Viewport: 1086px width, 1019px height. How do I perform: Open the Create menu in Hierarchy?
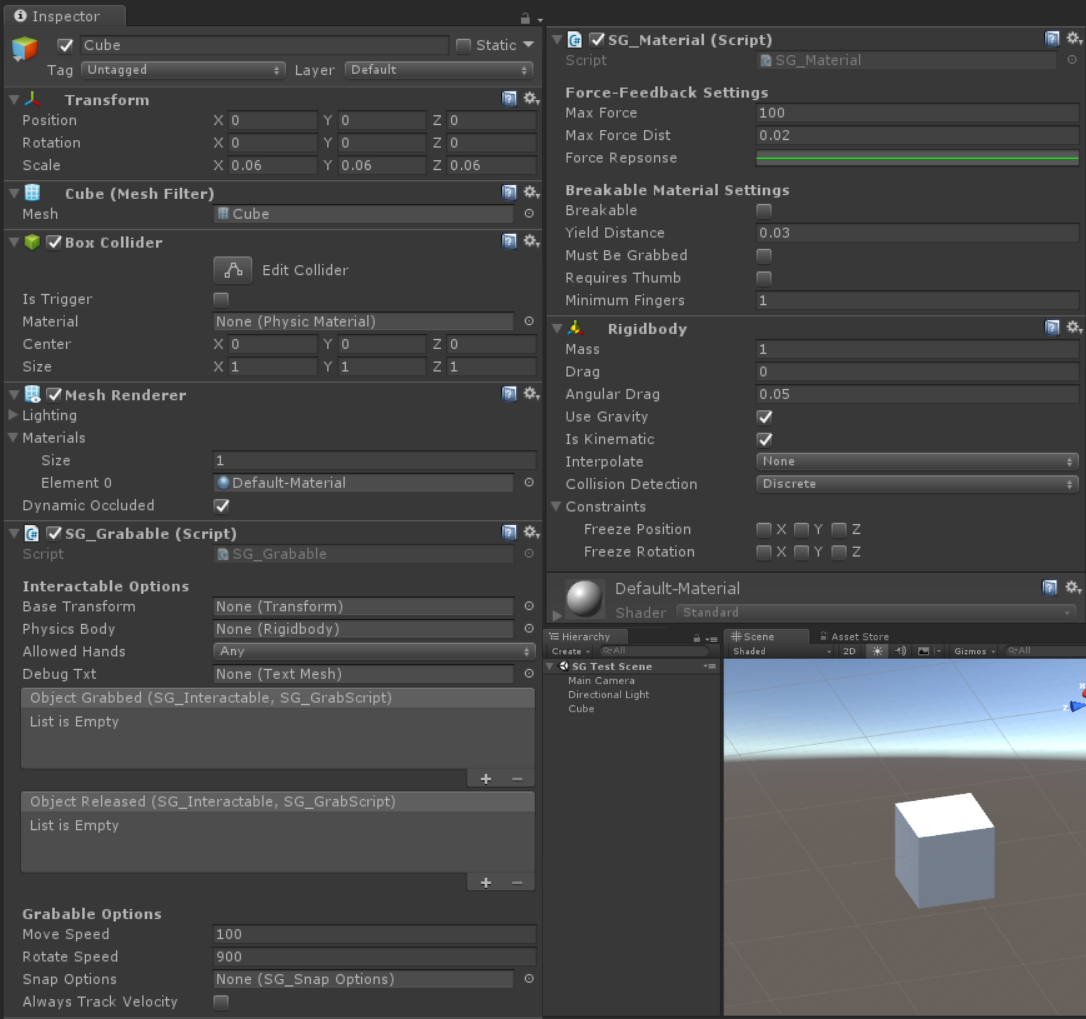pos(568,651)
